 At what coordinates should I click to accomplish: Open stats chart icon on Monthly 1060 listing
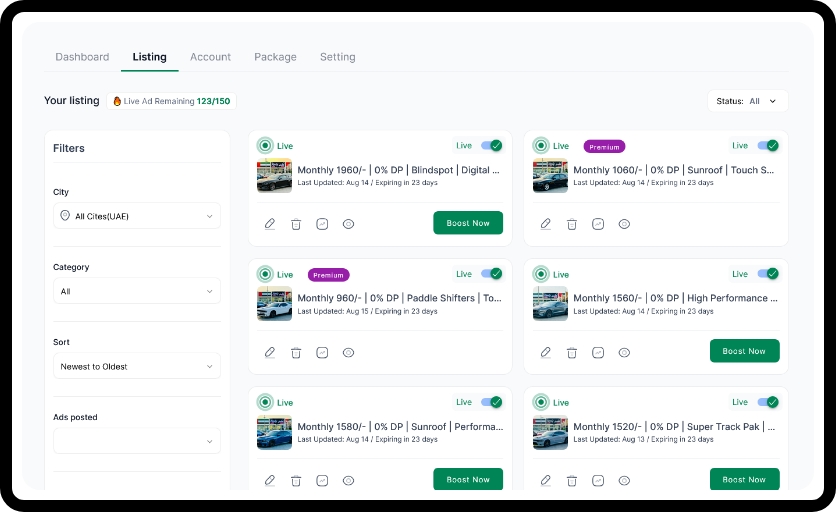click(598, 224)
